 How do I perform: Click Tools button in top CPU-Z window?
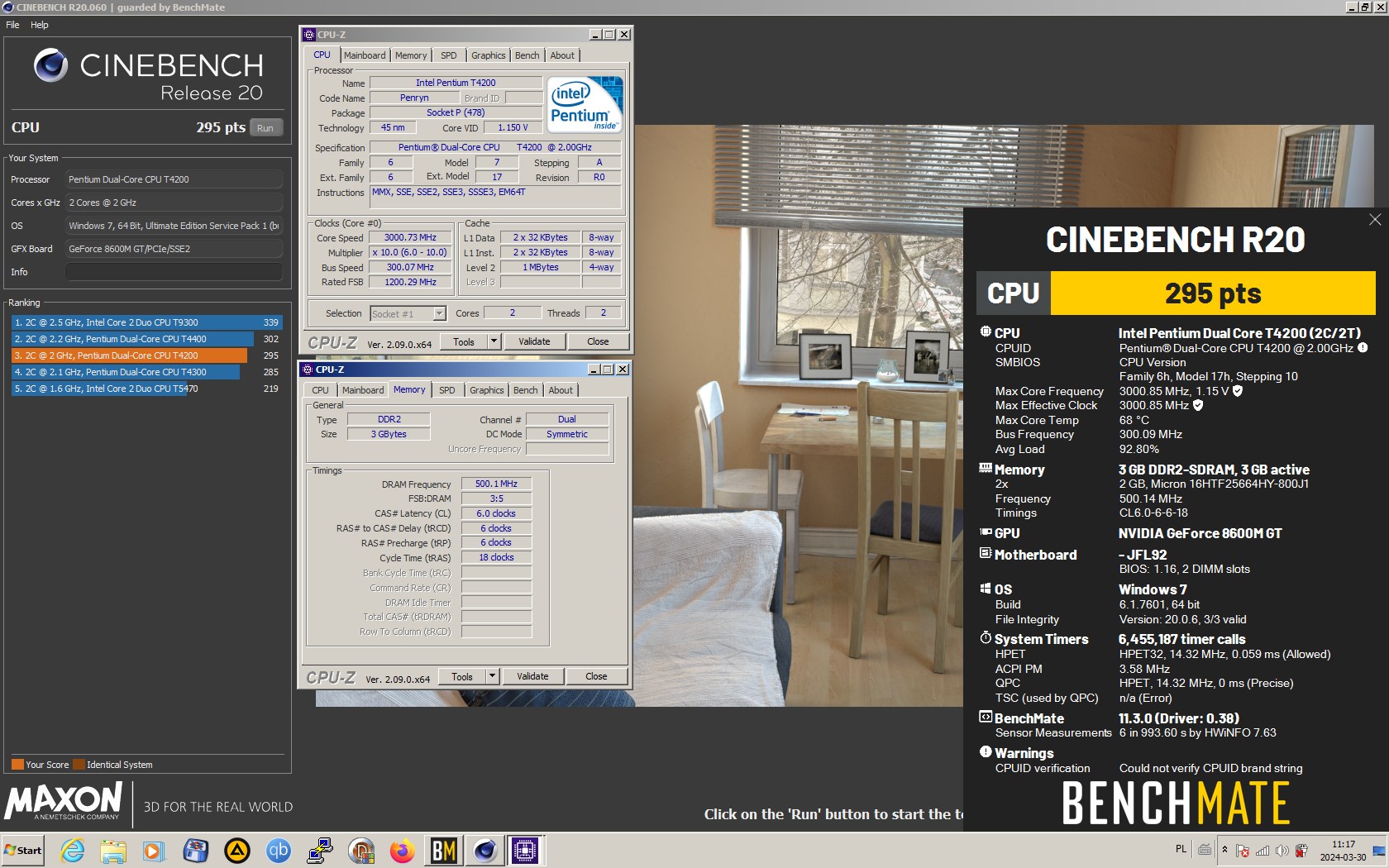click(464, 341)
